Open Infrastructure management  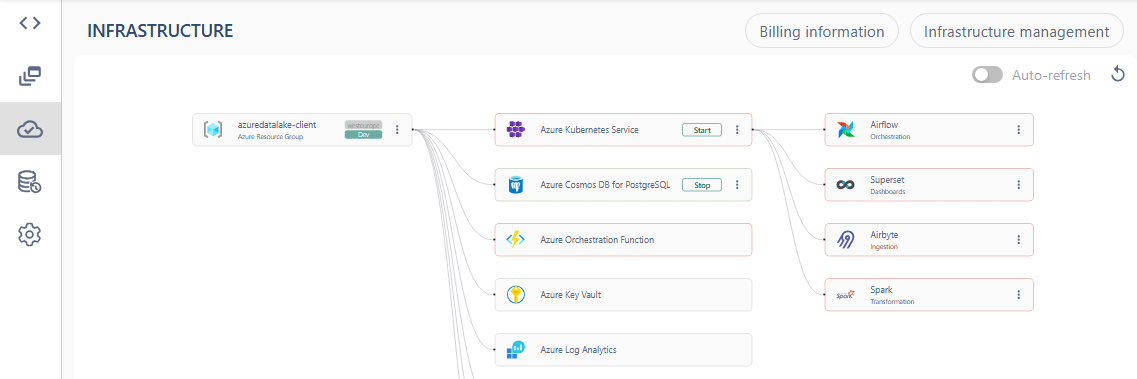point(1016,32)
